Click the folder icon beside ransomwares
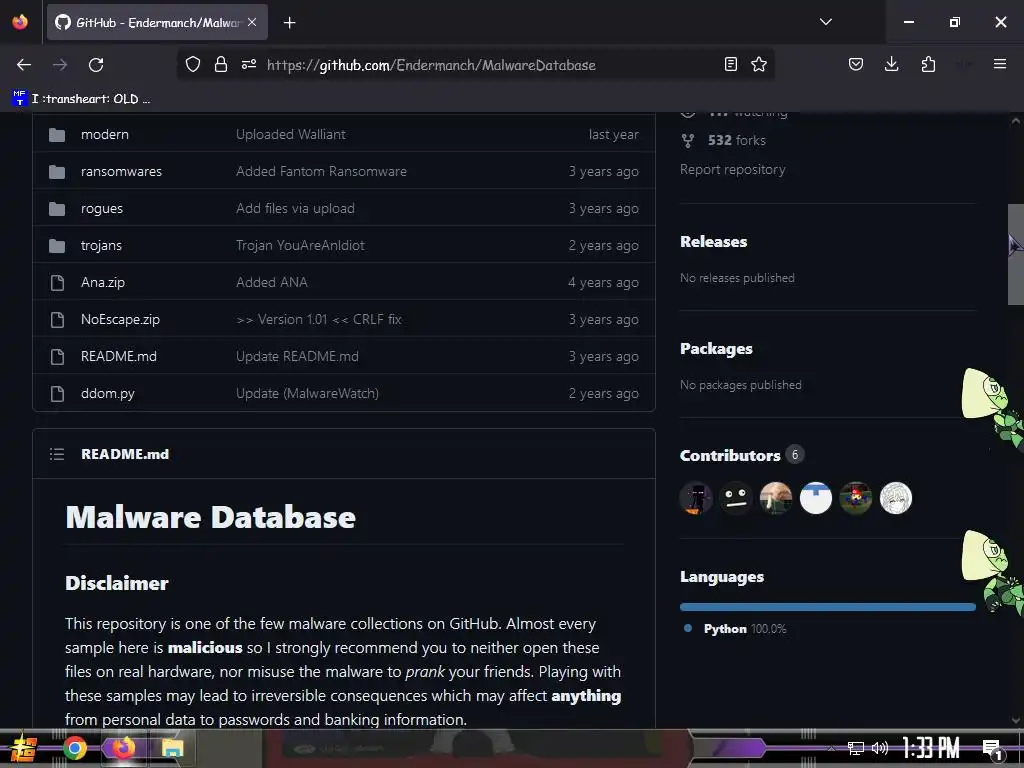The height and width of the screenshot is (768, 1024). point(57,172)
